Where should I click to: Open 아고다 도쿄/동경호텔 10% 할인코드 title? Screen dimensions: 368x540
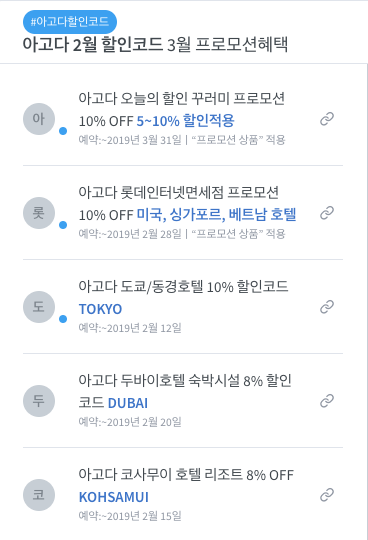tap(183, 287)
